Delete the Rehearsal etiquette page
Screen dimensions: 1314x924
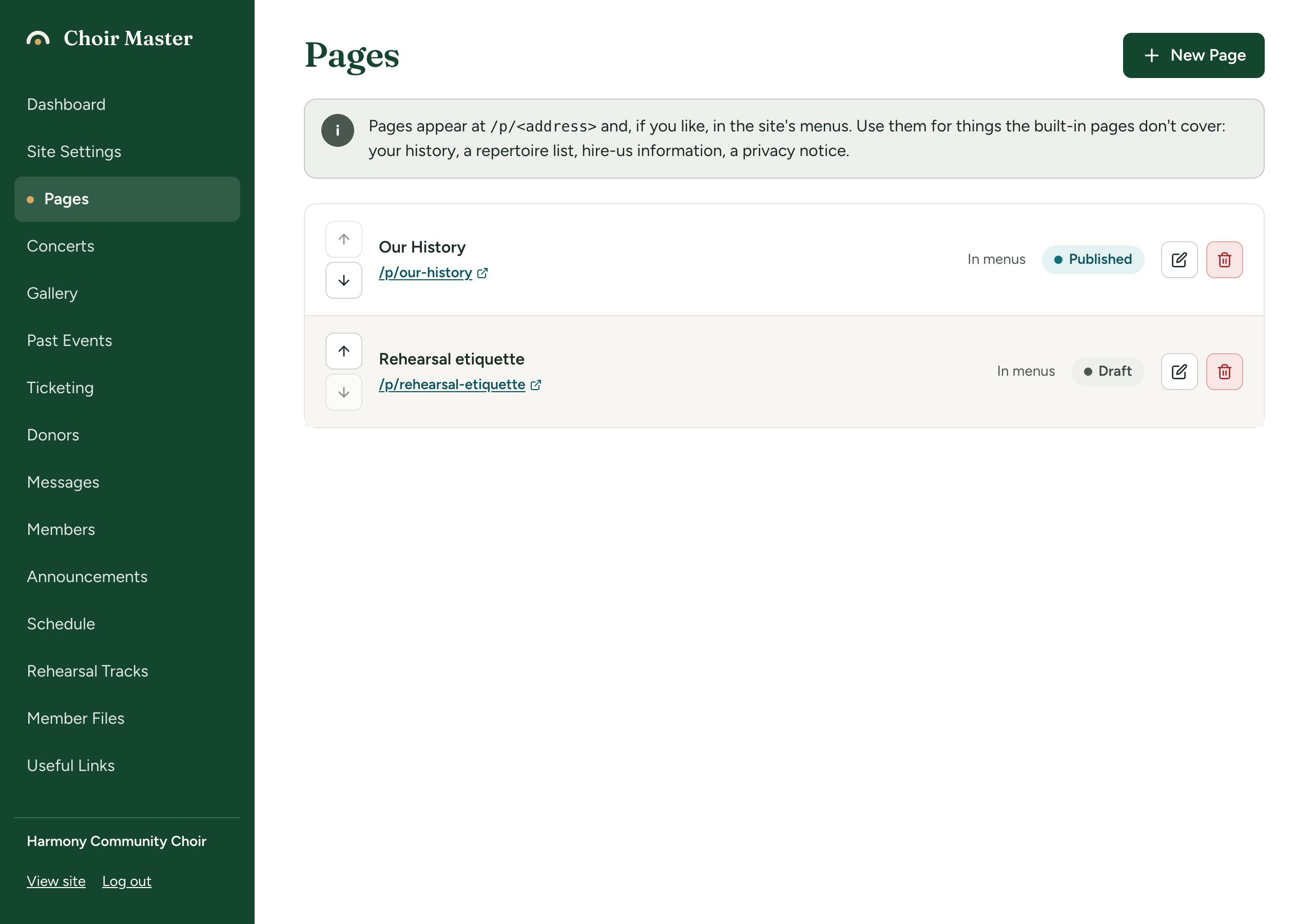(1224, 372)
